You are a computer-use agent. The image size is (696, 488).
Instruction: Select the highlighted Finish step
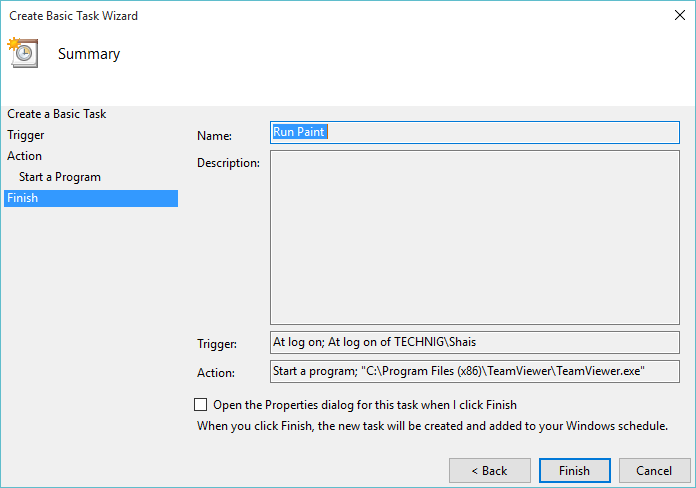[x=91, y=198]
